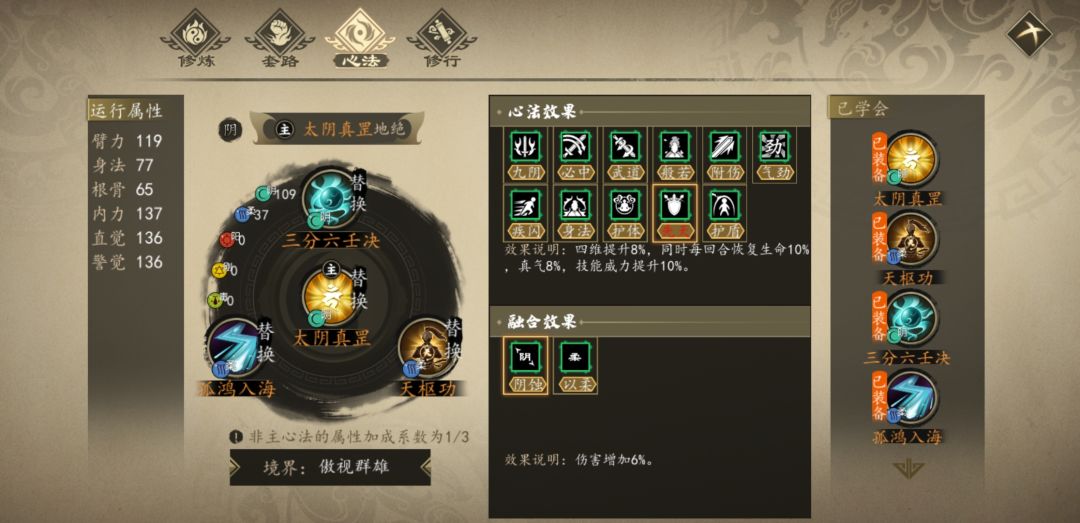Select 天枢功 in the learned list

tap(910, 248)
